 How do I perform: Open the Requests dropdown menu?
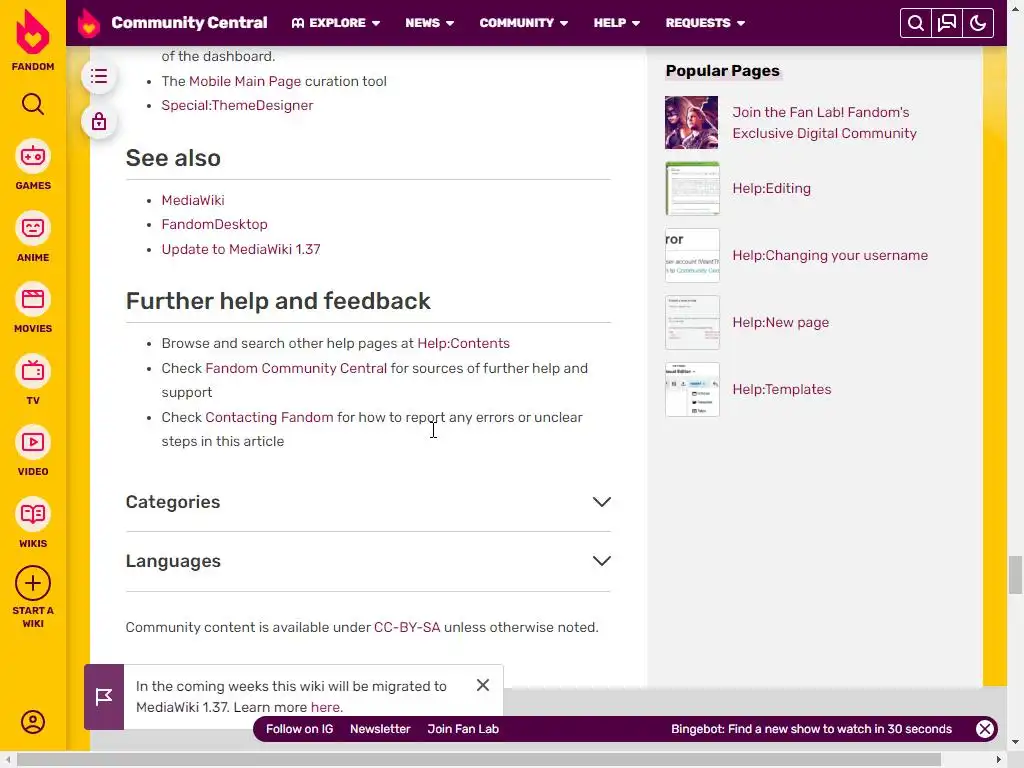pos(705,23)
